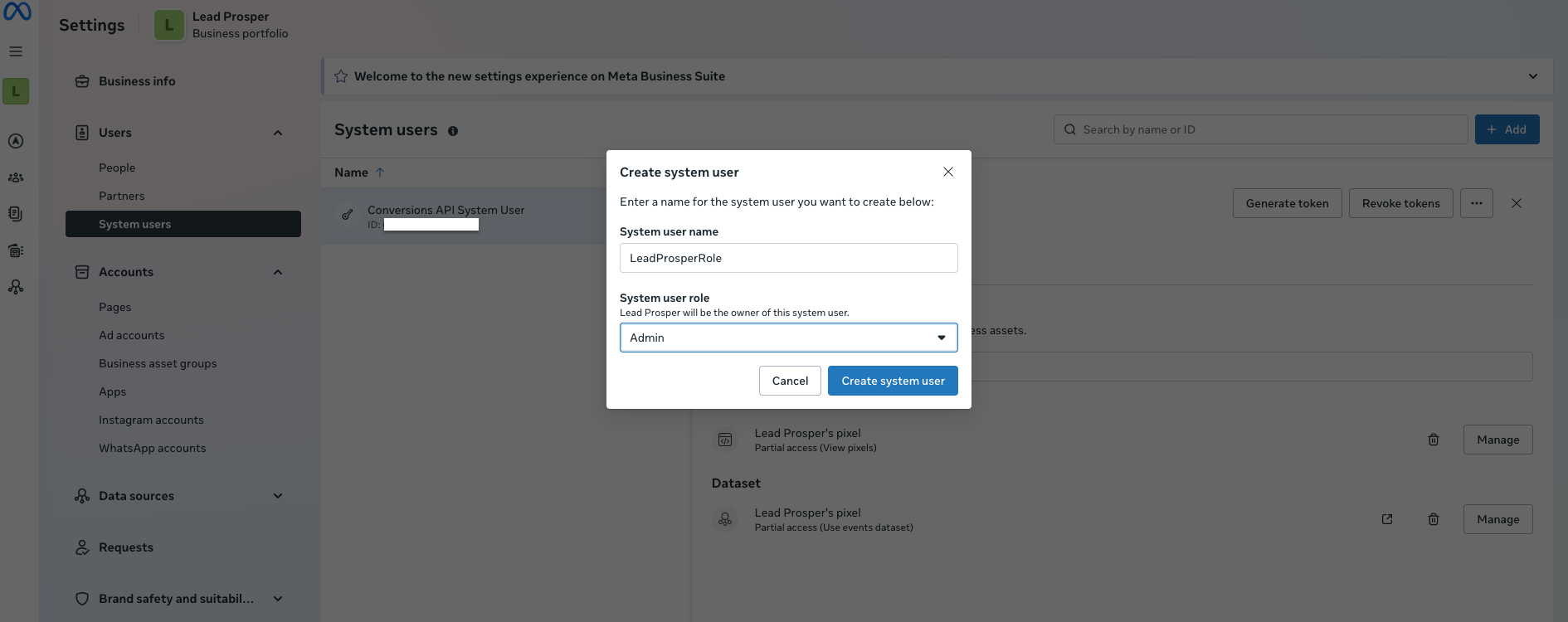Viewport: 1568px width, 622px height.
Task: Open Dataset pixel external link icon
Action: pos(1387,519)
